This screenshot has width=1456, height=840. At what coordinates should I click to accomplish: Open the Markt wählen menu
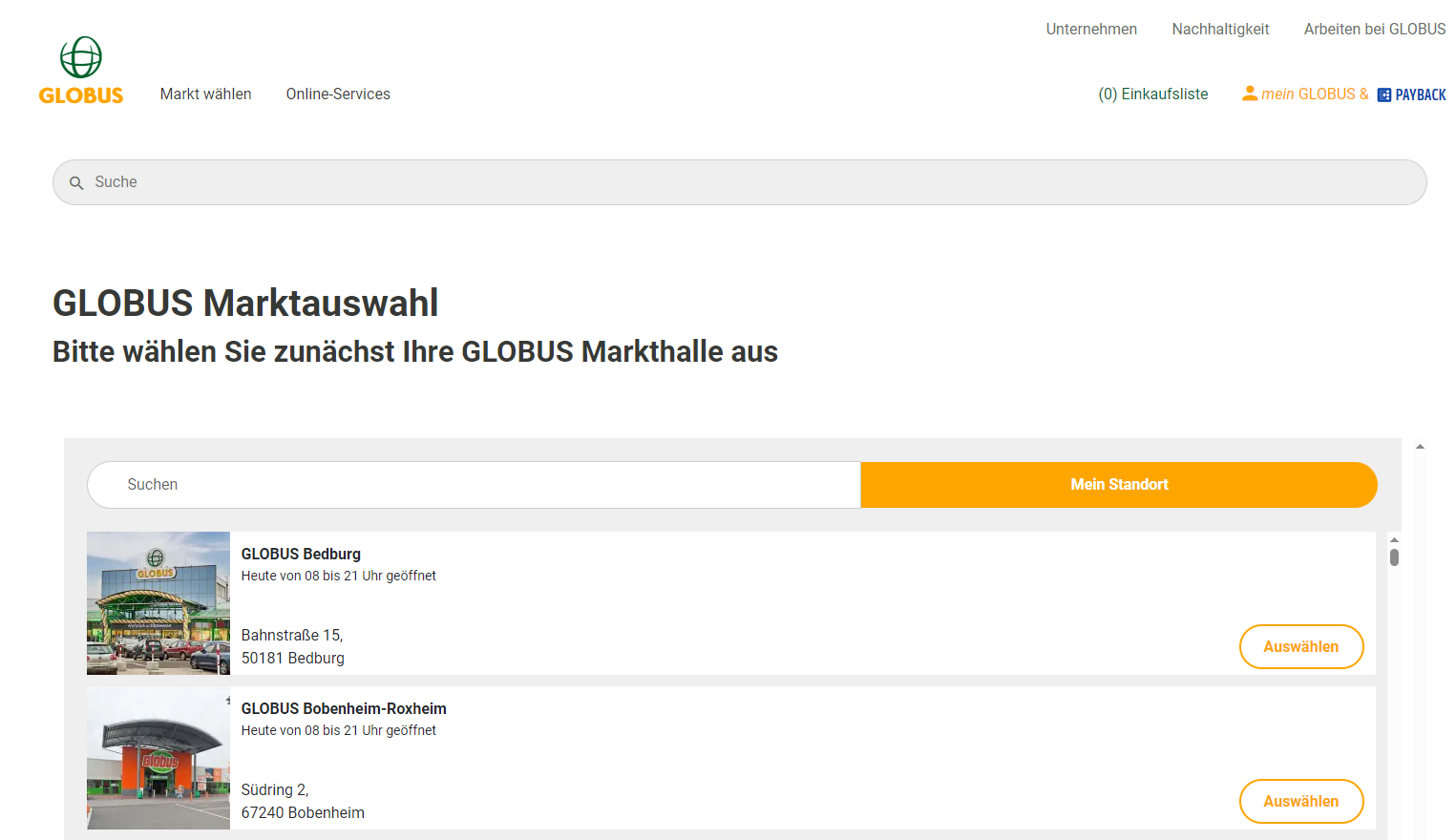pos(205,94)
